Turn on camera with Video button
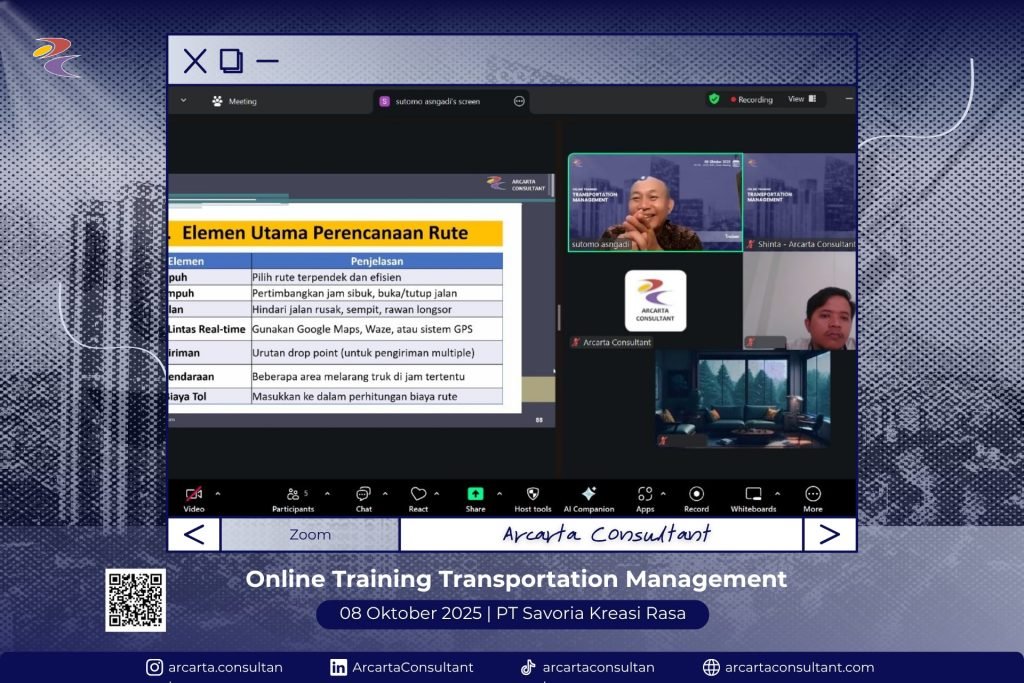Screen dimensions: 1024x683 point(194,494)
